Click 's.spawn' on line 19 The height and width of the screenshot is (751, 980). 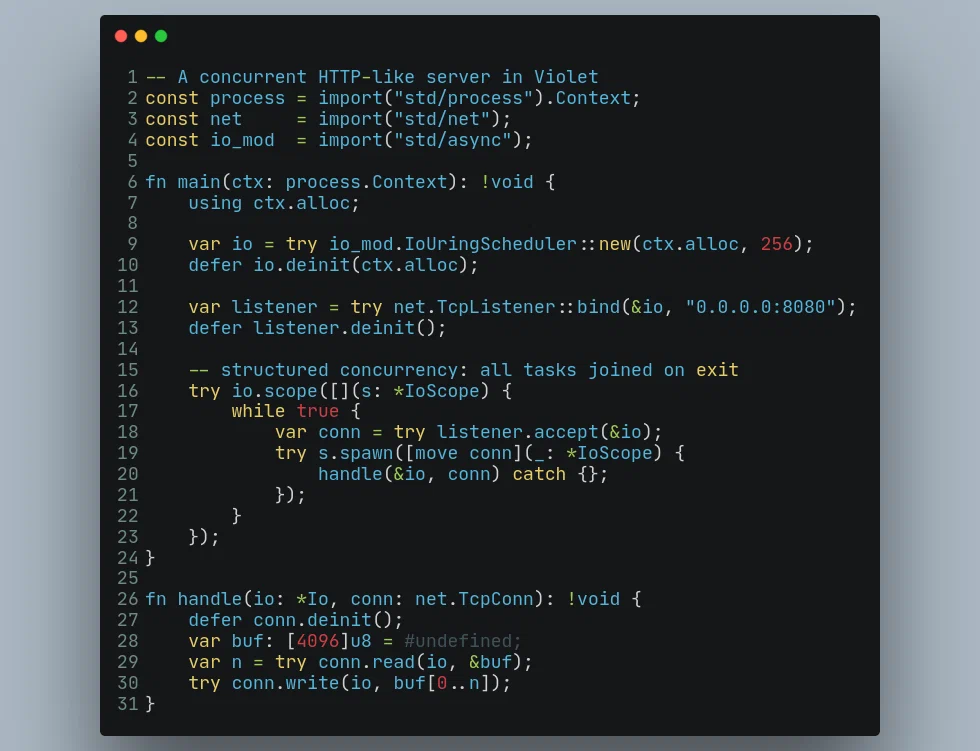coord(356,453)
